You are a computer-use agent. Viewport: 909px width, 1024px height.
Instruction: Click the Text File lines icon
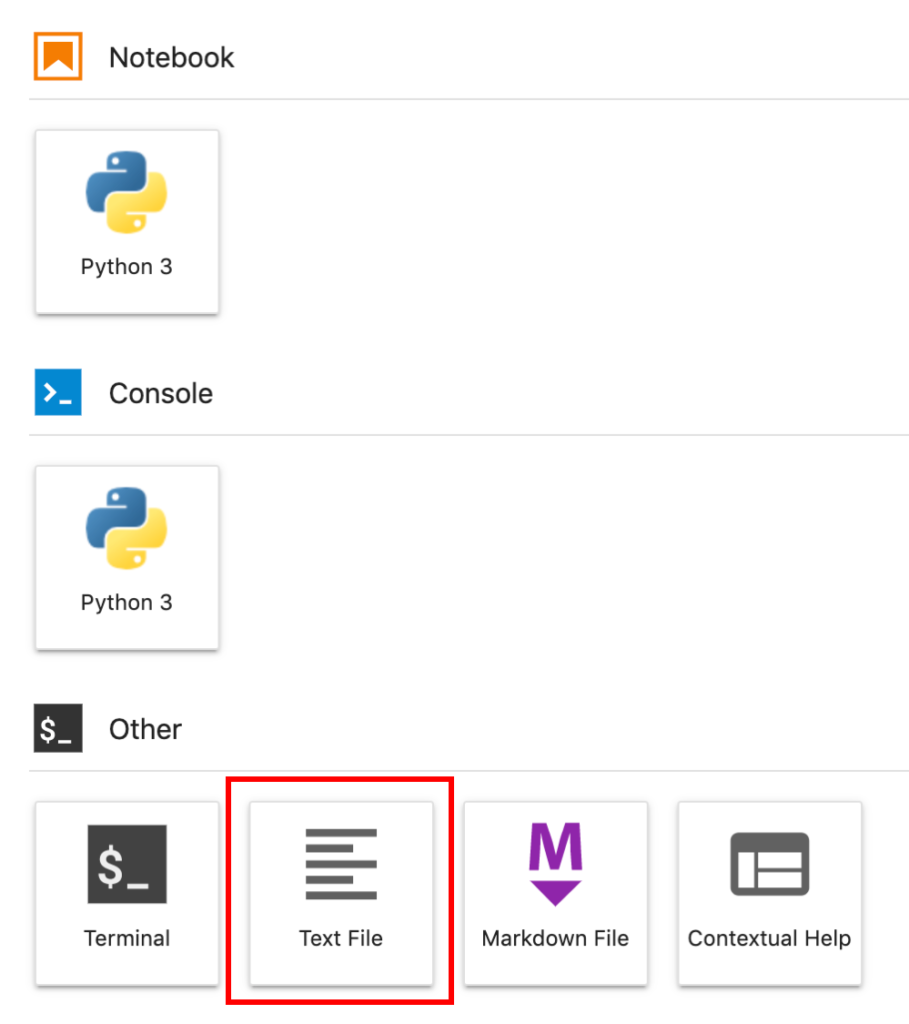click(x=341, y=864)
